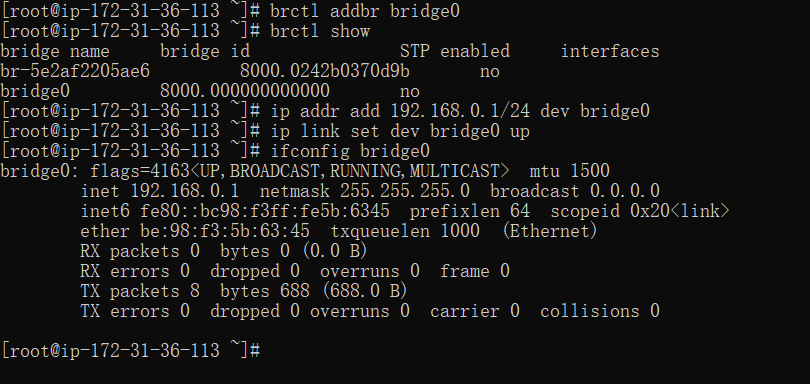
Task: Select bridge id 8000.000000000000
Action: [245, 91]
